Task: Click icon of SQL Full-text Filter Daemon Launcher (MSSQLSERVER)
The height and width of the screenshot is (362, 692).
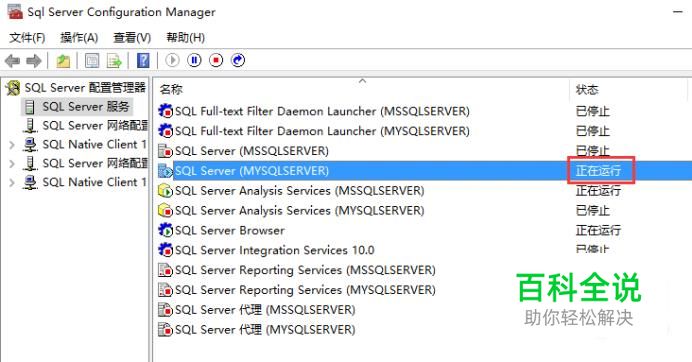Action: pos(165,111)
